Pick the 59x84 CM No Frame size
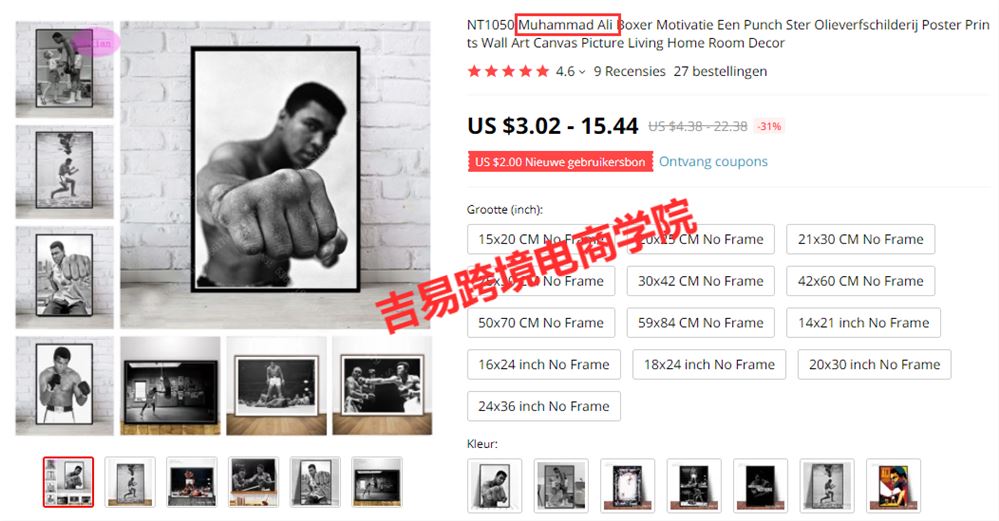Image resolution: width=999 pixels, height=521 pixels. click(700, 323)
